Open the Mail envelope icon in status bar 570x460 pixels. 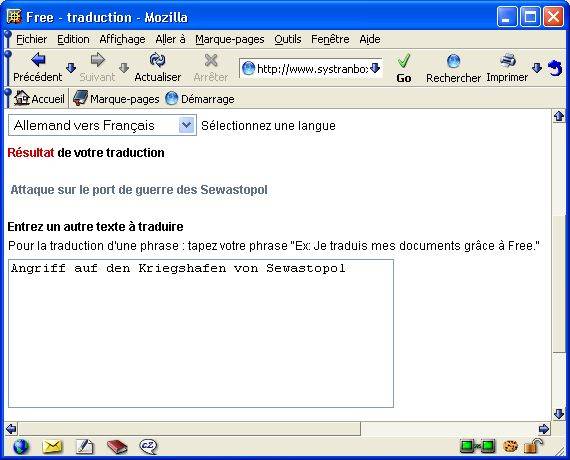coord(52,447)
